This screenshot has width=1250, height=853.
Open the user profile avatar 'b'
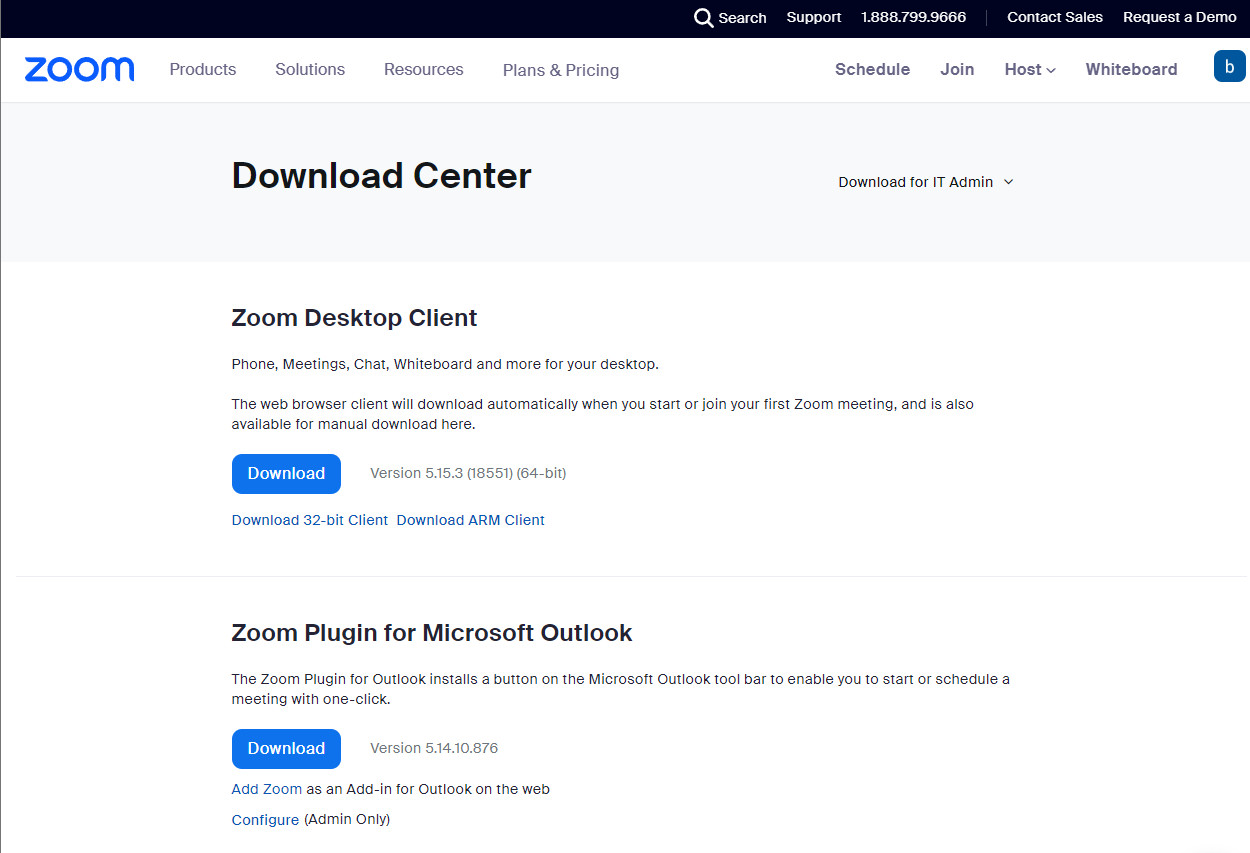(1229, 66)
